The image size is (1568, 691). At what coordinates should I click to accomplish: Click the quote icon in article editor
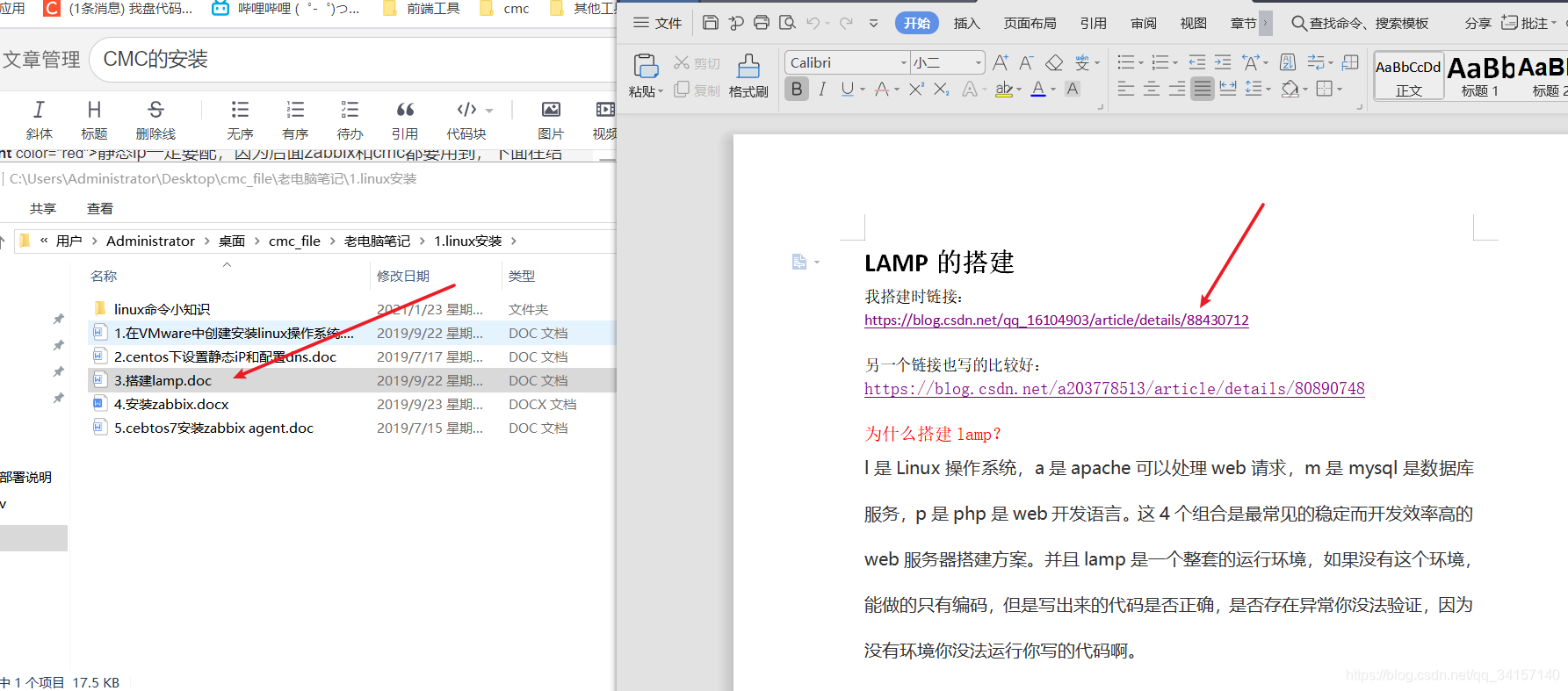[x=405, y=110]
